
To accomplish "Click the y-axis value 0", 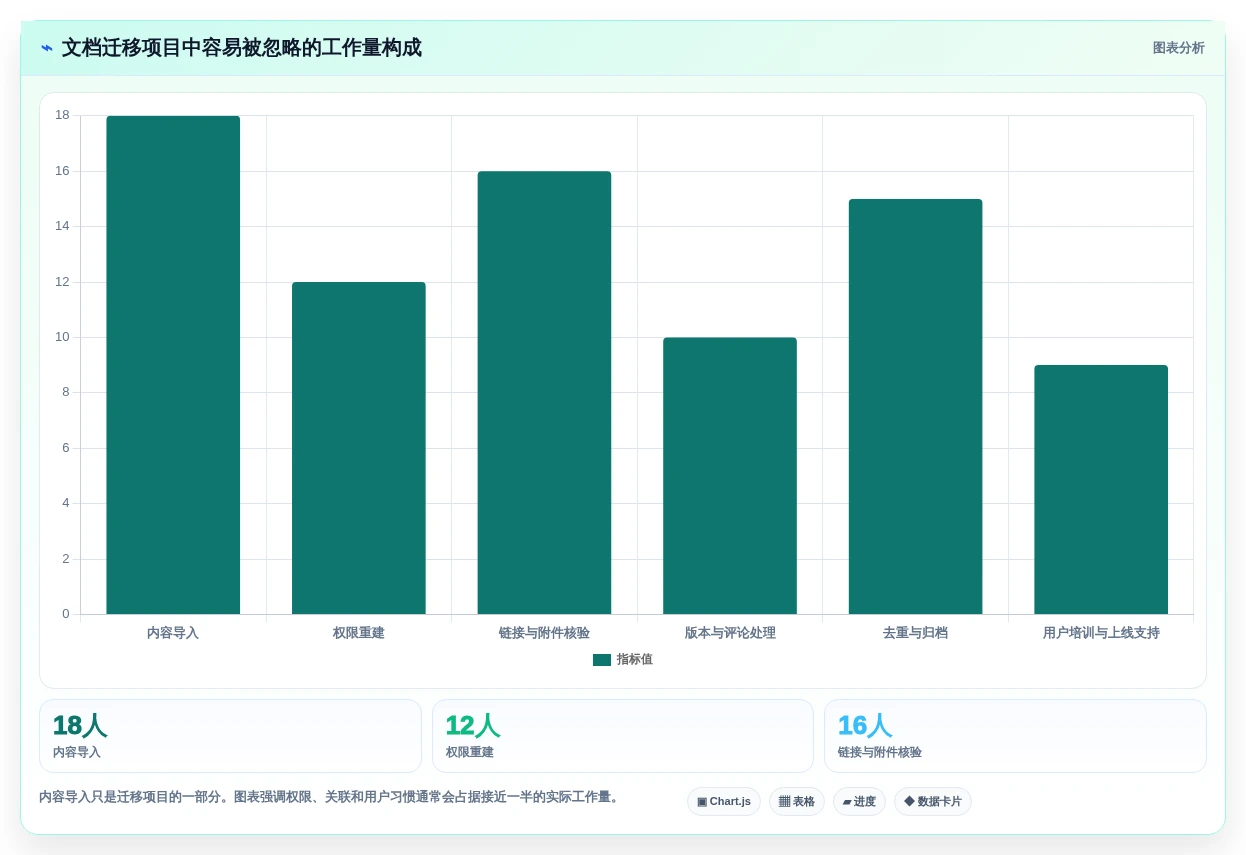I will point(66,614).
